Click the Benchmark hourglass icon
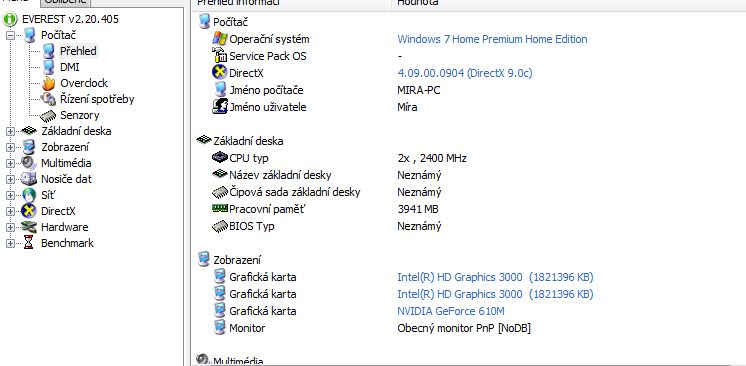This screenshot has width=746, height=366. click(29, 243)
